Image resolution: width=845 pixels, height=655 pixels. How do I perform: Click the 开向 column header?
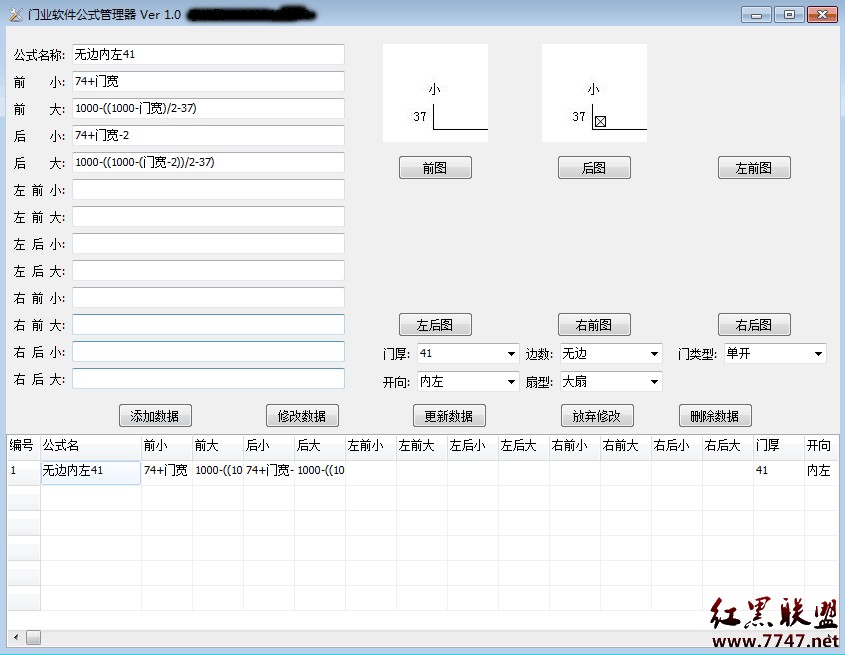[x=822, y=446]
